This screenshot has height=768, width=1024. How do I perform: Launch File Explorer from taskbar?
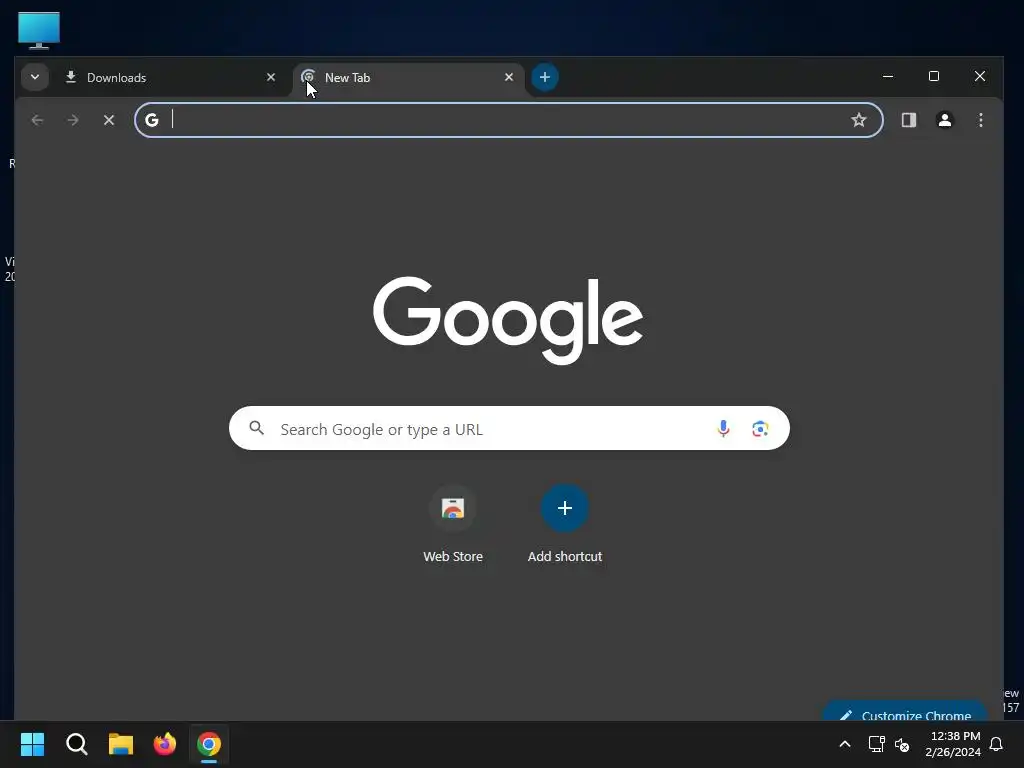(x=121, y=744)
